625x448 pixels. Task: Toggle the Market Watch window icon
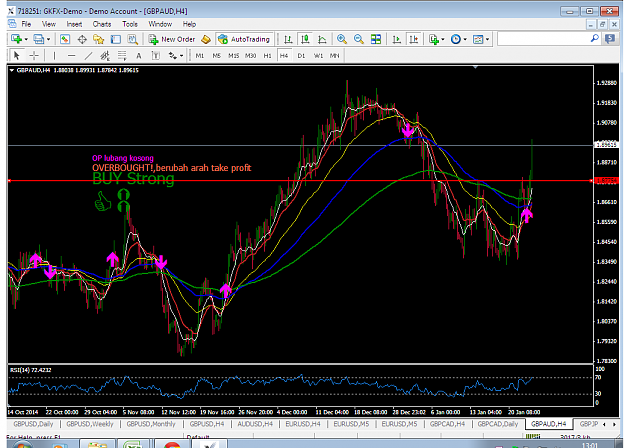click(65, 39)
